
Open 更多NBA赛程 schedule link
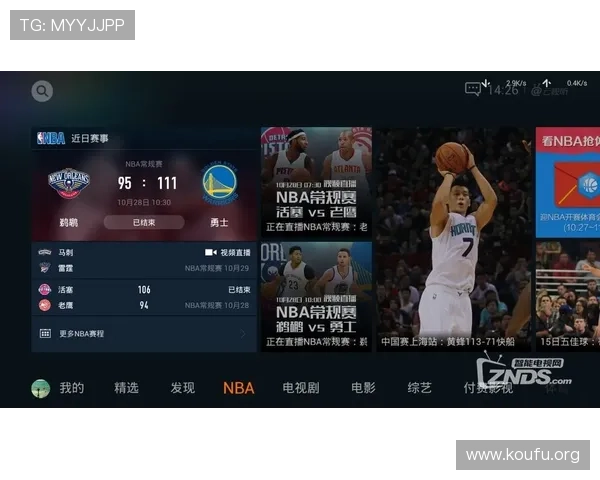(82, 334)
